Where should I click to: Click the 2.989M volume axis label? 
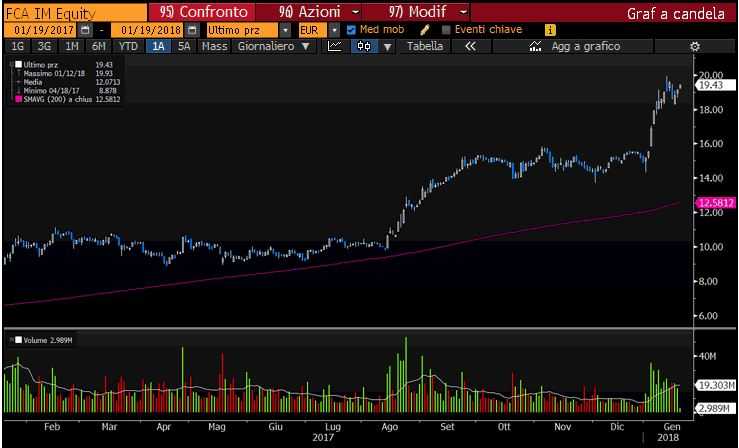715,408
